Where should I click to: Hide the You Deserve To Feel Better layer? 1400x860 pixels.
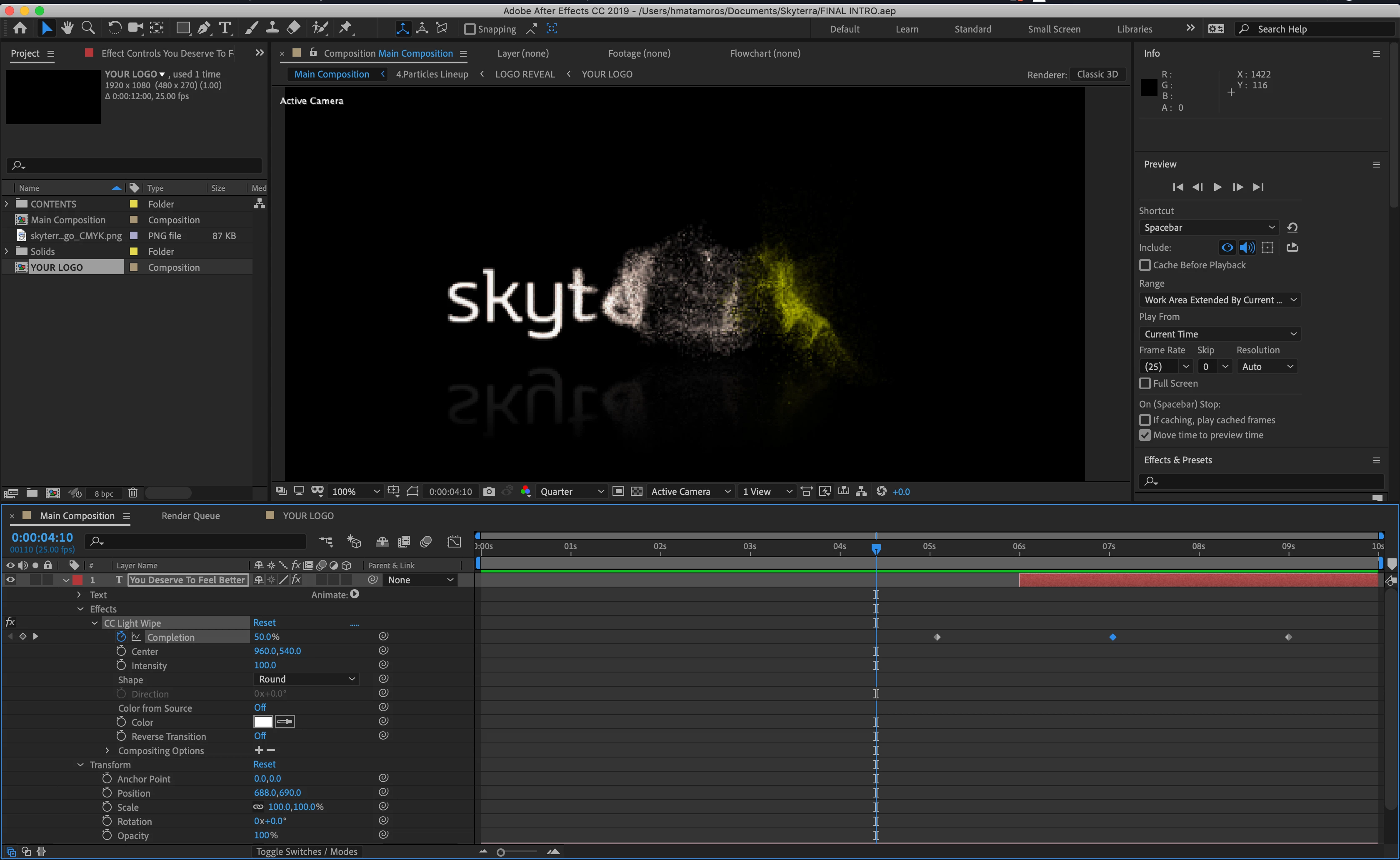[x=10, y=580]
